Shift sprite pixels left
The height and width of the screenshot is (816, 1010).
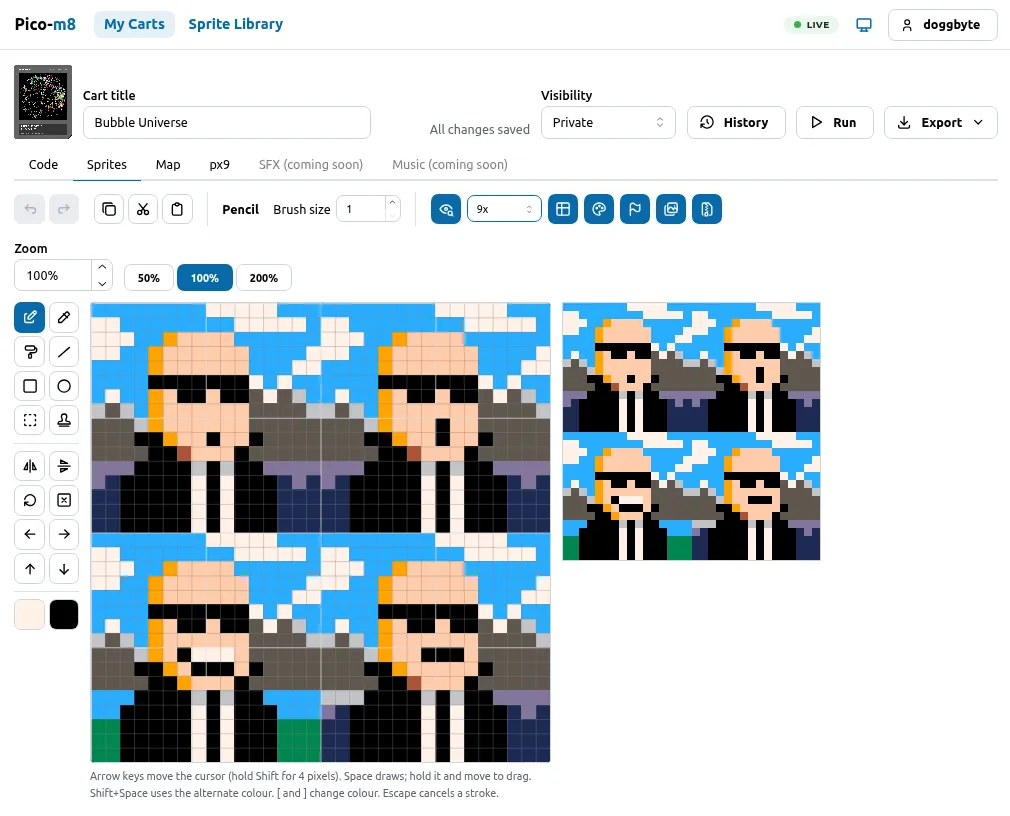pyautogui.click(x=30, y=534)
